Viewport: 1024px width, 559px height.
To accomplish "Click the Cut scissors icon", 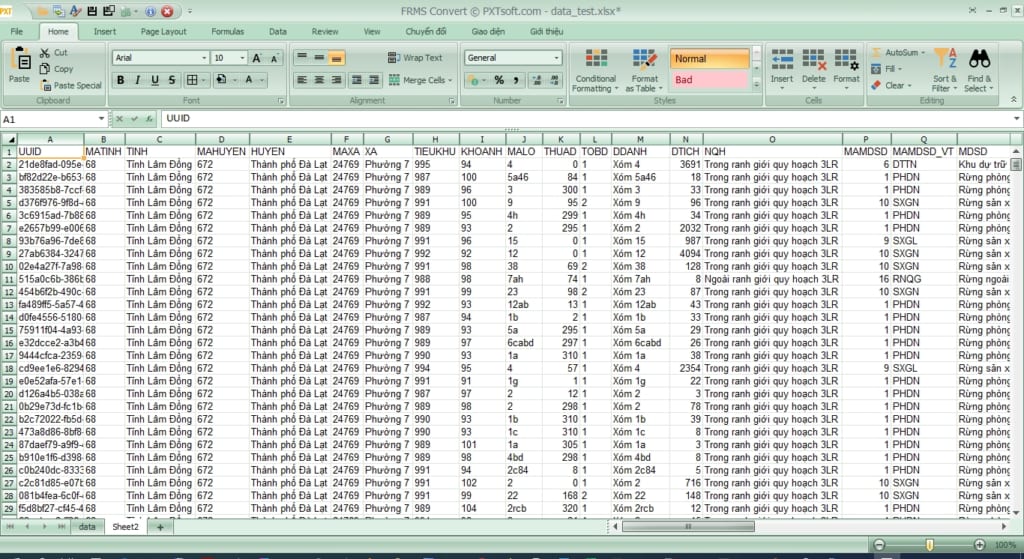I will pyautogui.click(x=46, y=53).
